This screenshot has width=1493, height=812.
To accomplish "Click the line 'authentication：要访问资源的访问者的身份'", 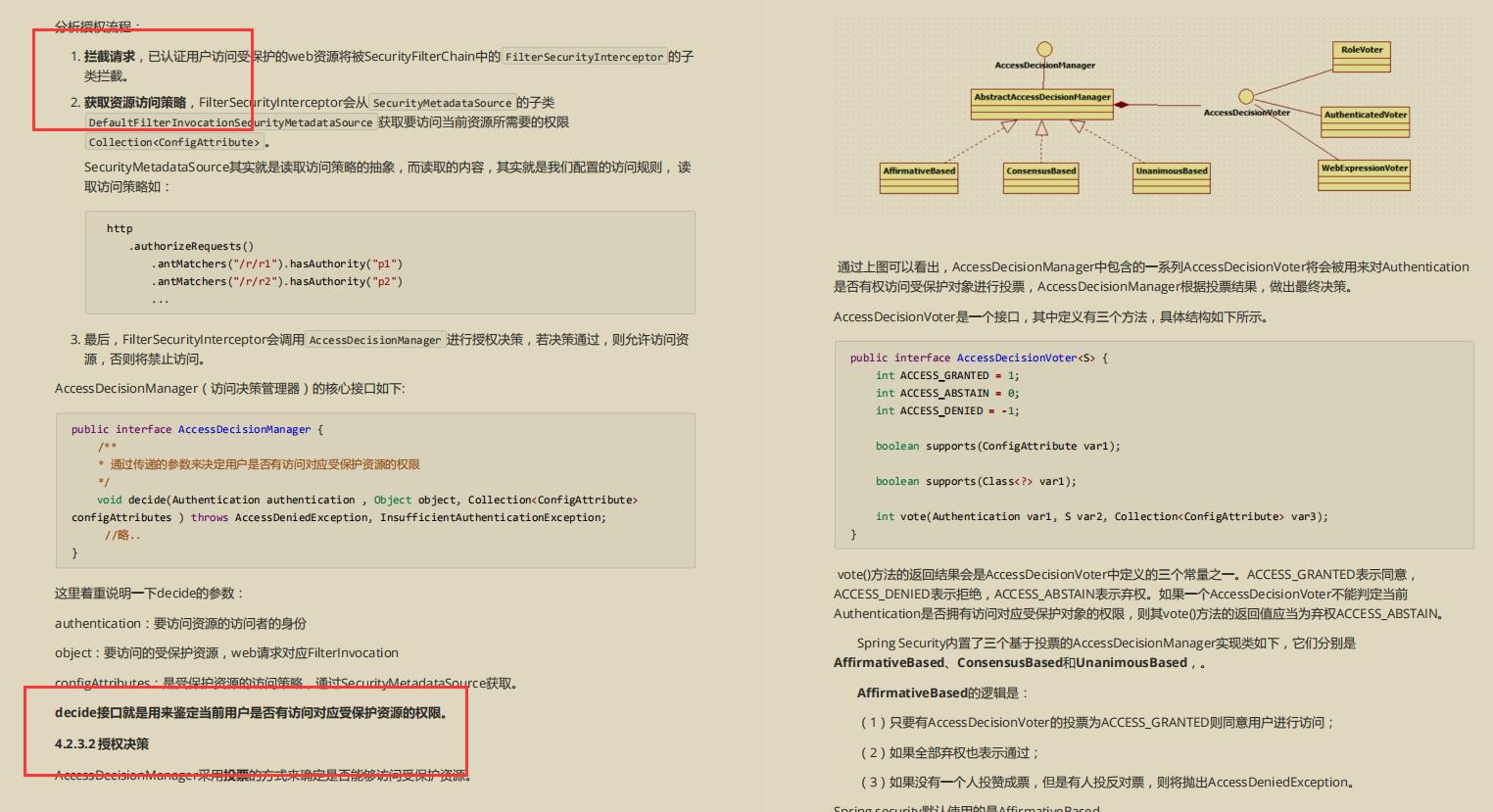I will tap(180, 623).
